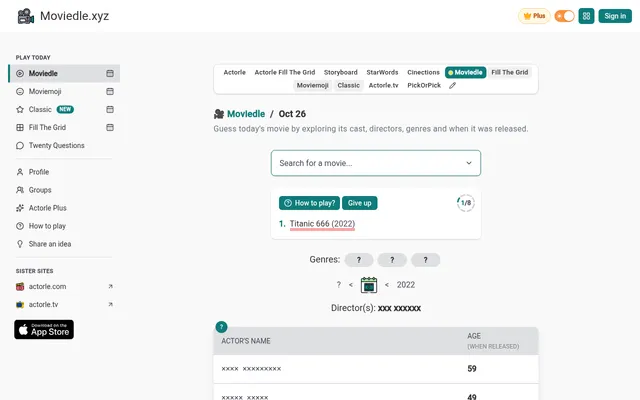Click the Plus subscription badge
This screenshot has height=400, width=640.
click(534, 16)
